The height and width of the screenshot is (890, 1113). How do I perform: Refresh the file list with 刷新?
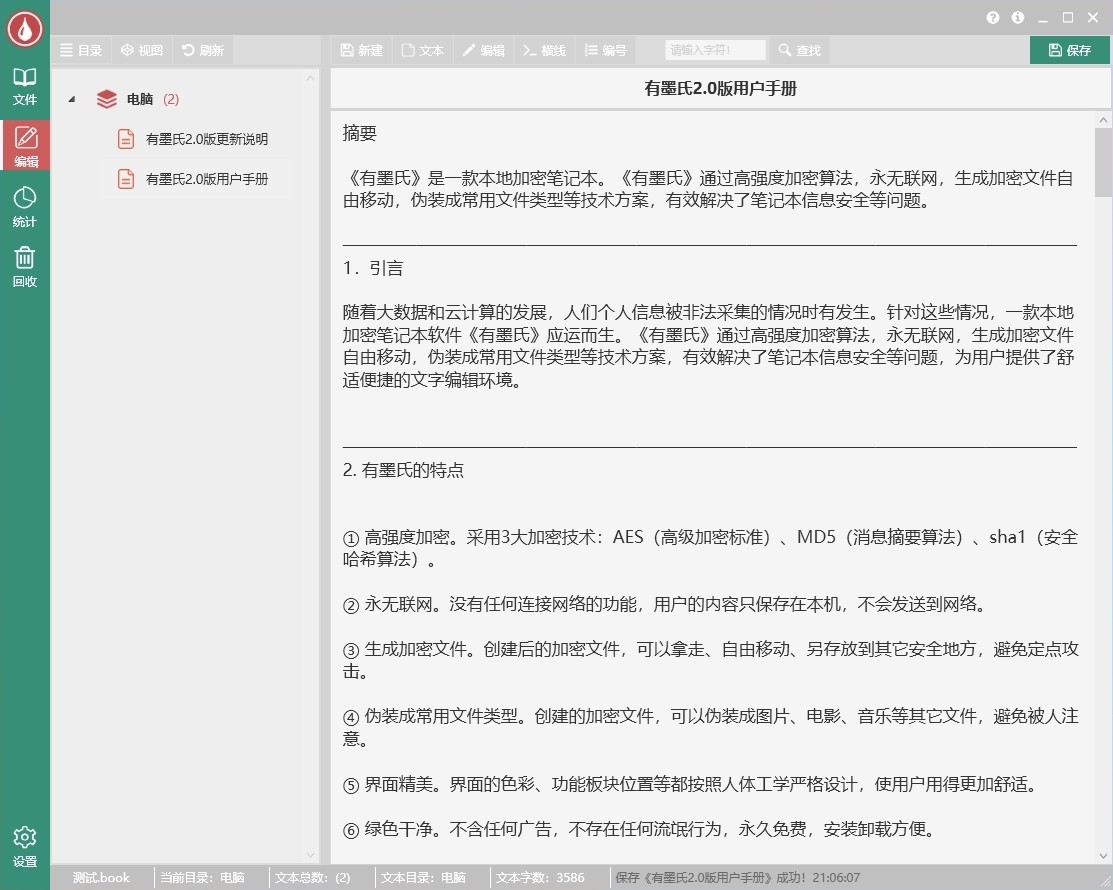coord(202,49)
